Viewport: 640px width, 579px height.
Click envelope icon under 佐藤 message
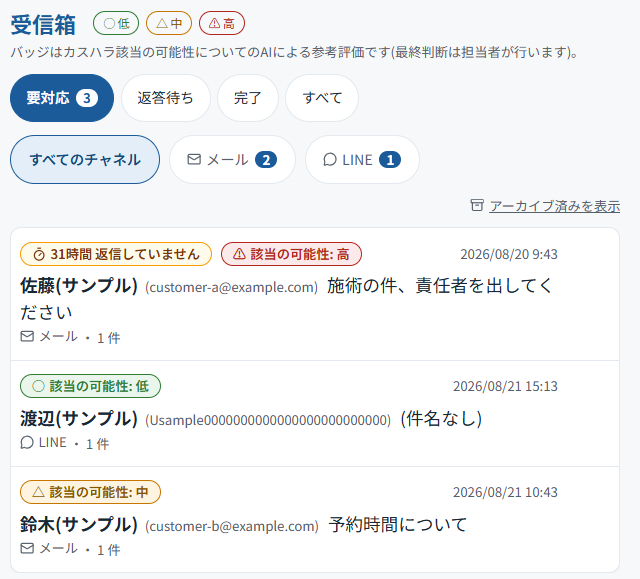click(x=27, y=336)
